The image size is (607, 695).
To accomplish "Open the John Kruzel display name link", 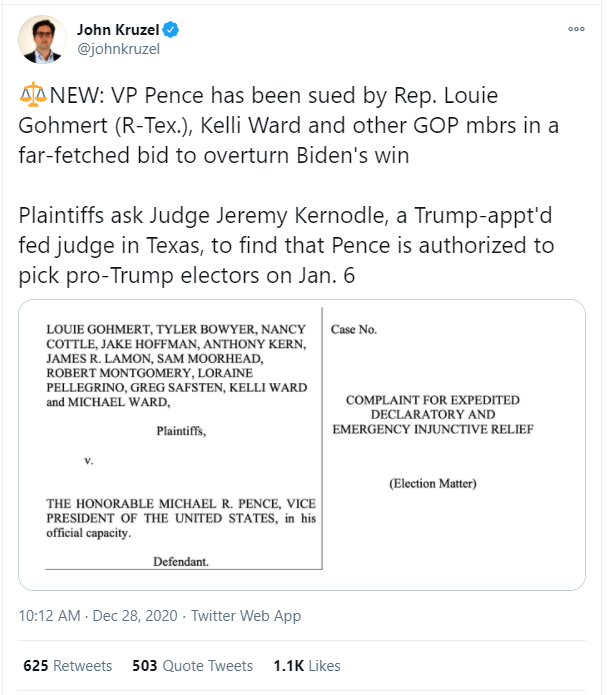I will tap(118, 30).
